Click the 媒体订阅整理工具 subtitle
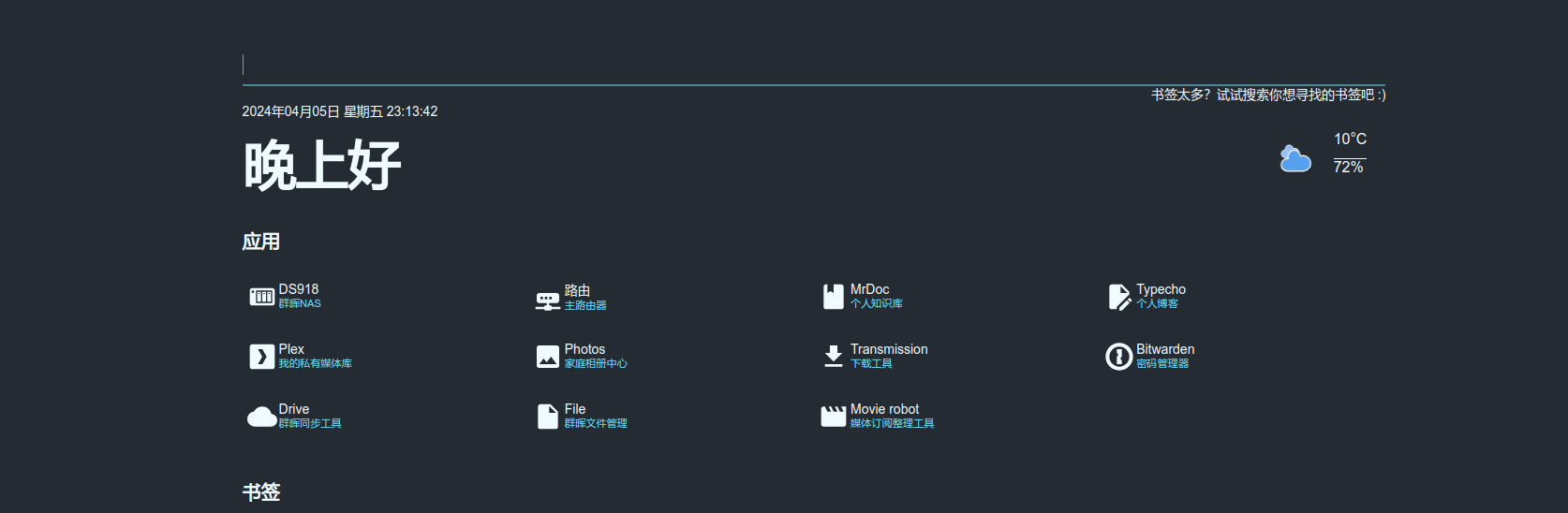Image resolution: width=1568 pixels, height=513 pixels. pos(893,423)
